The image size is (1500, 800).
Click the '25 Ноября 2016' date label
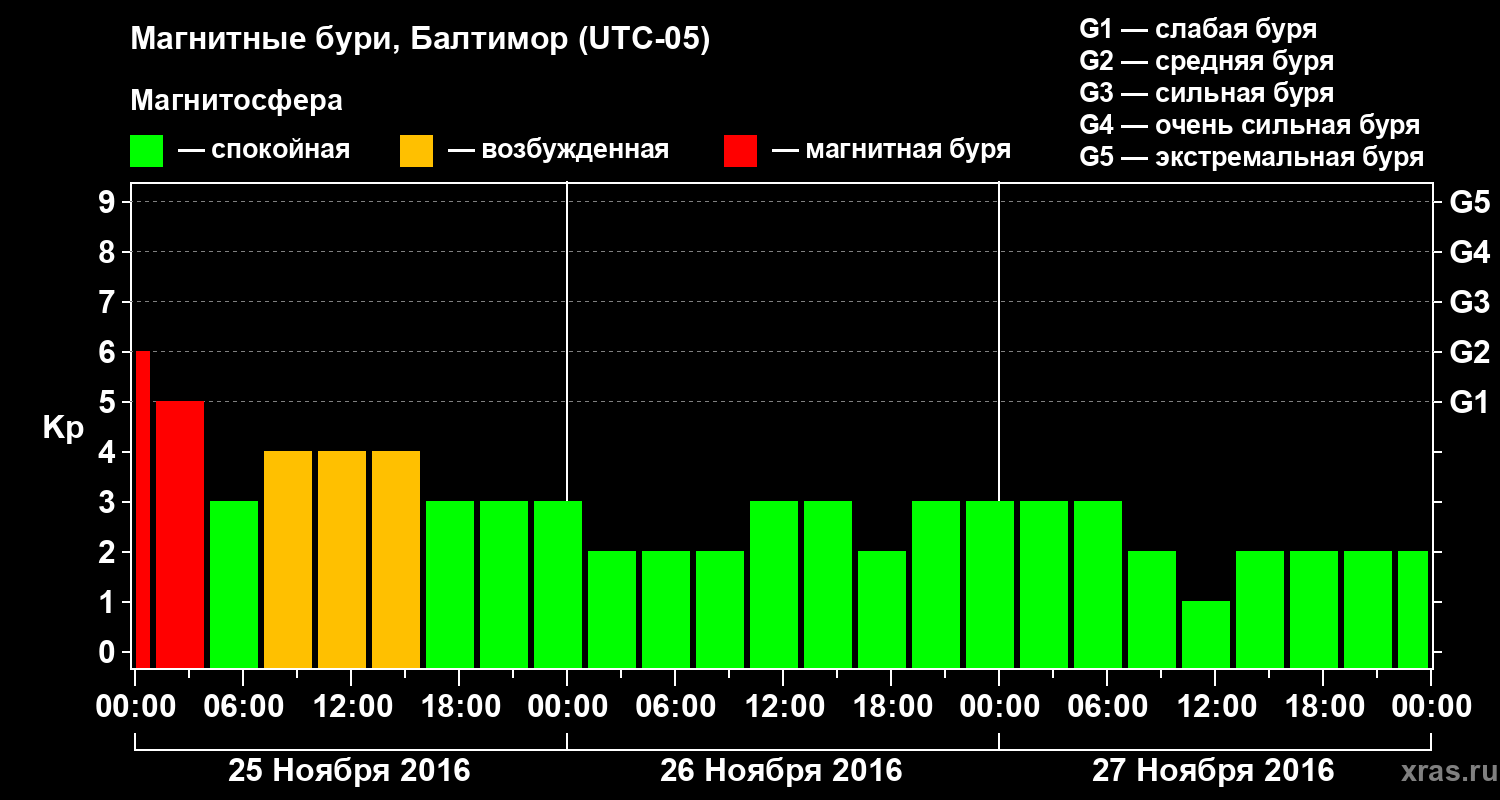[349, 771]
